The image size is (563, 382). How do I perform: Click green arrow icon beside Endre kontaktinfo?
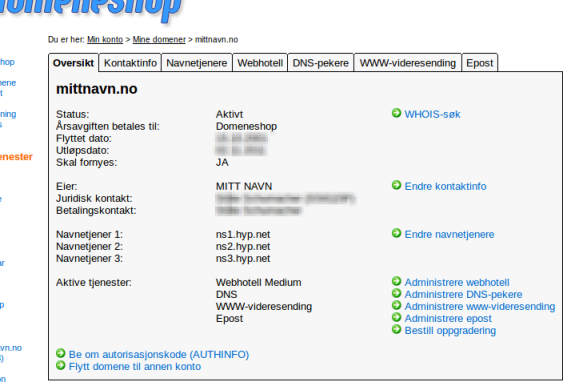point(396,185)
